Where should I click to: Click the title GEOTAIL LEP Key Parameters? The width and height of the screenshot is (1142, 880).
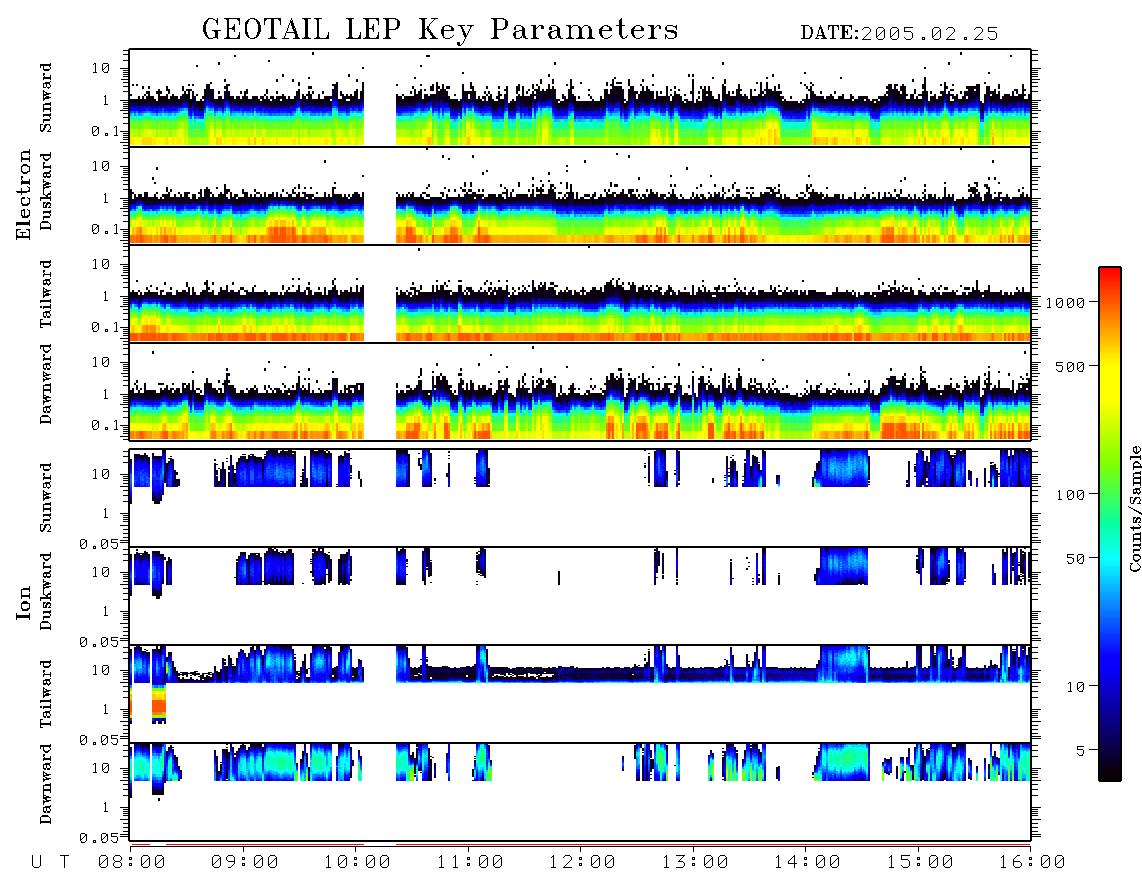pos(440,30)
